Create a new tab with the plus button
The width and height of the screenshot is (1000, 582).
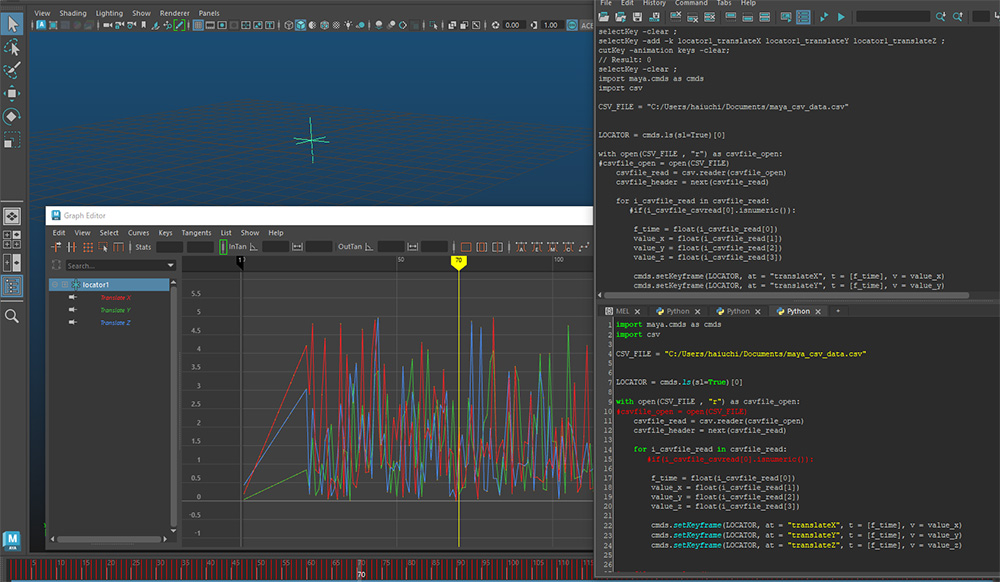(x=838, y=311)
